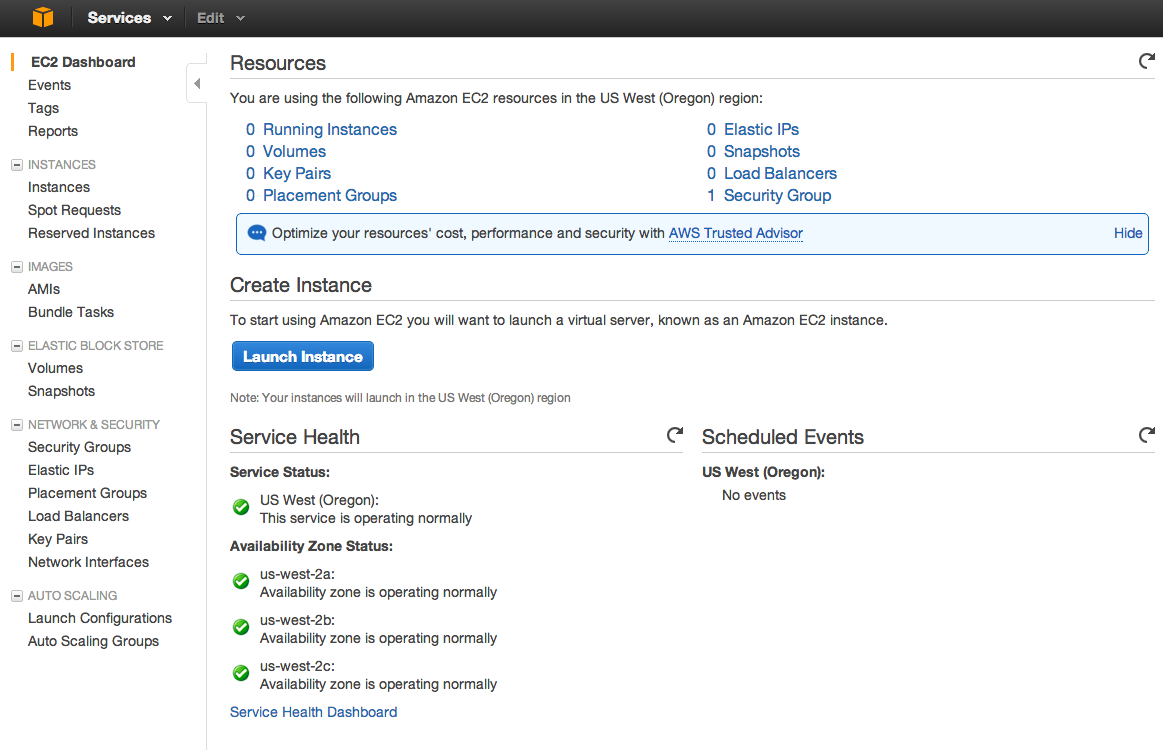Click the 'This service is operating normally' text
Viewport: 1163px width, 750px height.
click(x=366, y=519)
